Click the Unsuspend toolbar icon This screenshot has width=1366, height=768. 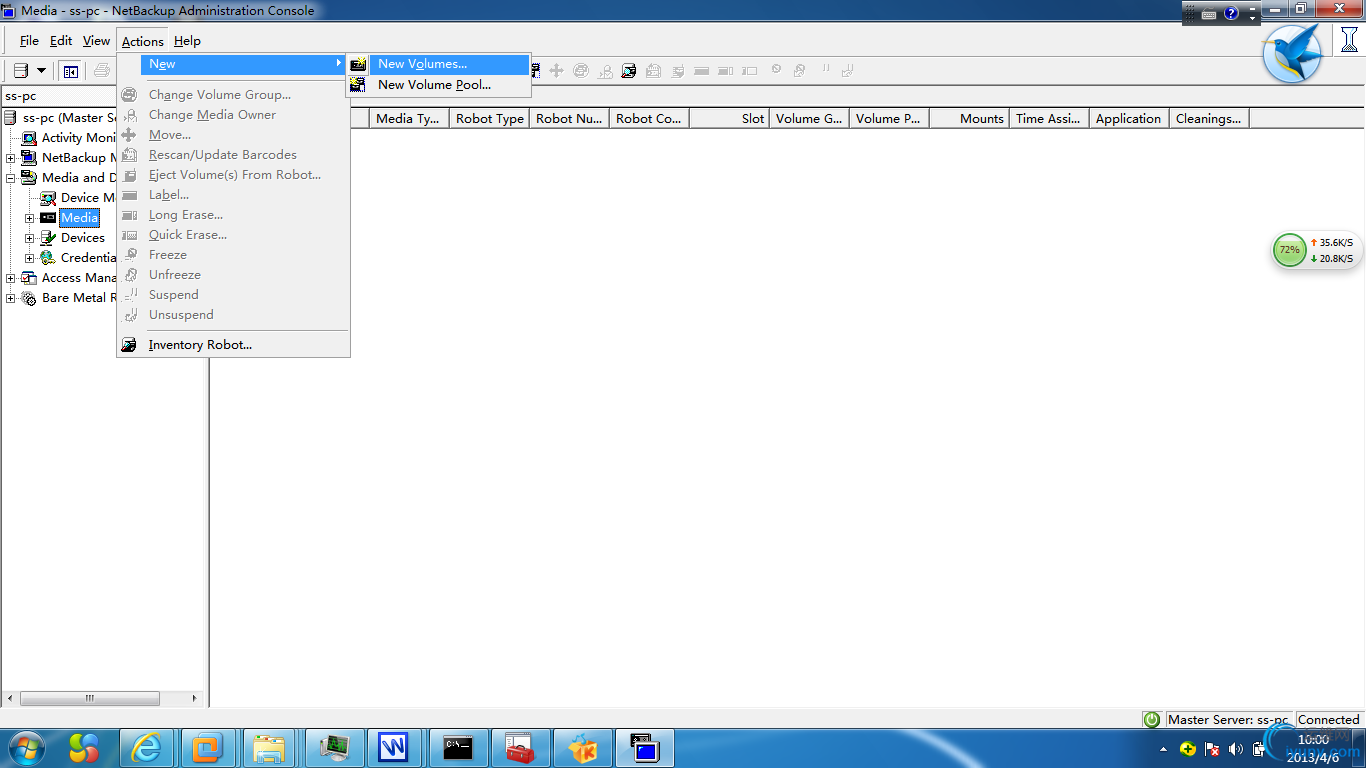pyautogui.click(x=847, y=71)
